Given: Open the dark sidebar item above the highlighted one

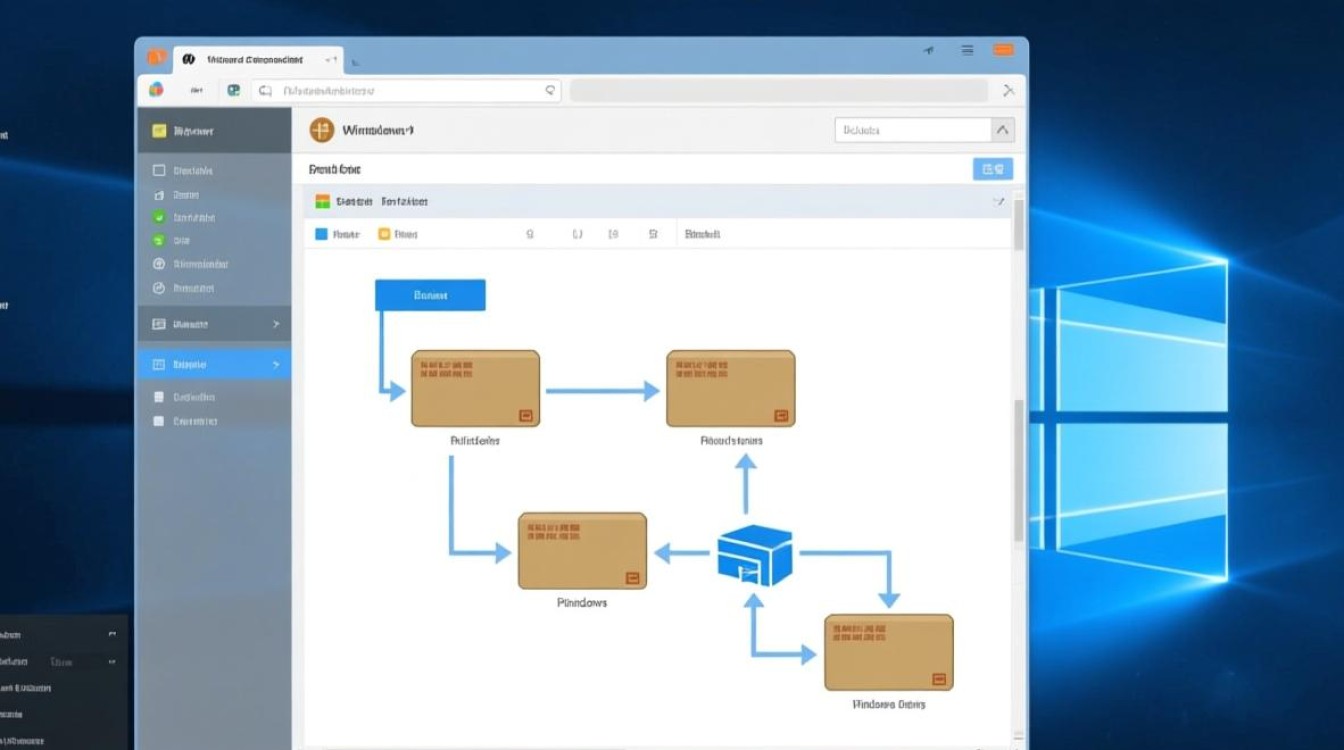Looking at the screenshot, I should tap(214, 324).
